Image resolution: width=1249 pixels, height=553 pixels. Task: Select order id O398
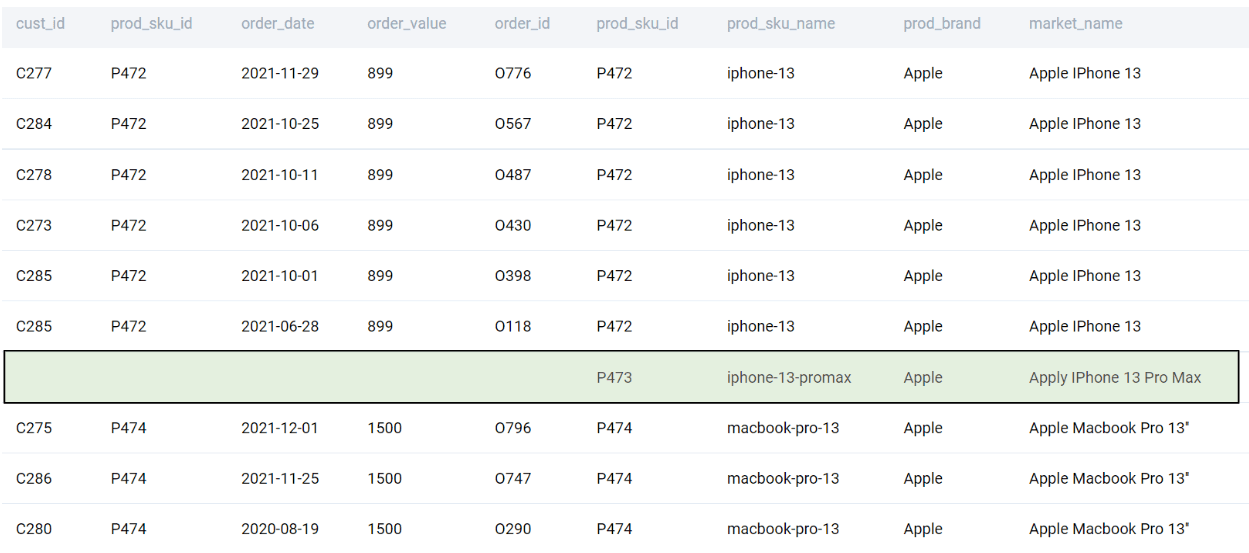513,276
